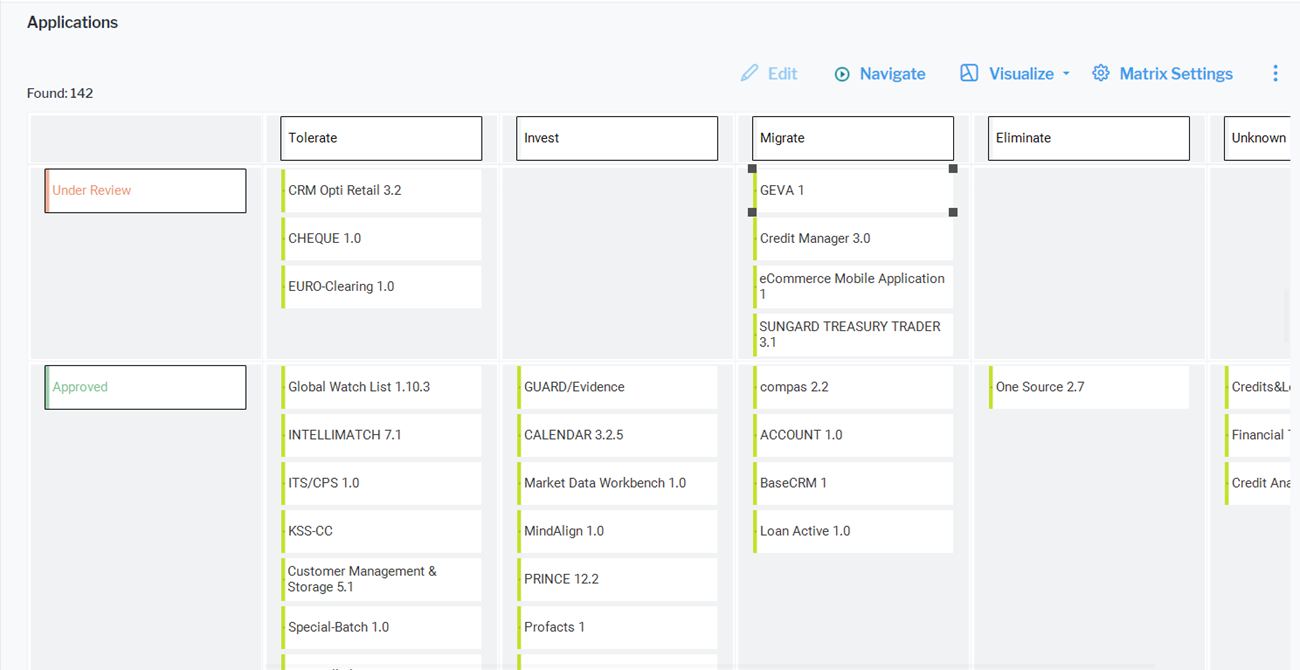Screen dimensions: 1300x670
Task: Open the One Source 2.7 card
Action: point(1089,387)
